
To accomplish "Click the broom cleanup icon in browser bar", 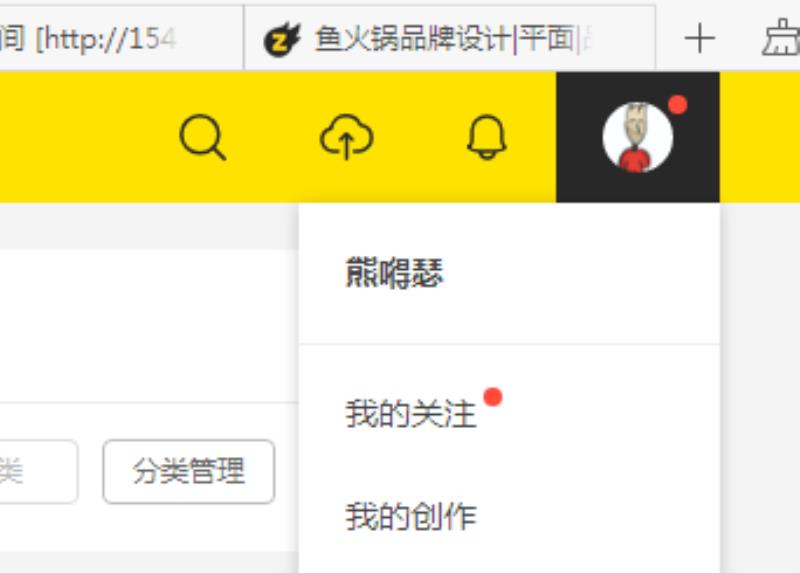I will pos(781,38).
